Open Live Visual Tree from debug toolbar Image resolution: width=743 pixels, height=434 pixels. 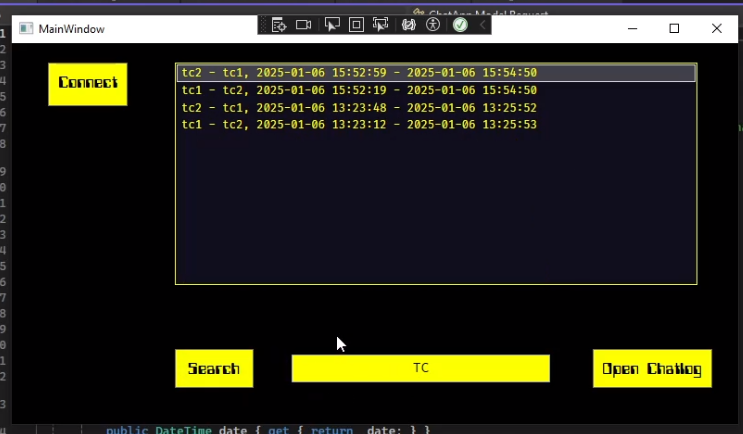click(x=279, y=25)
